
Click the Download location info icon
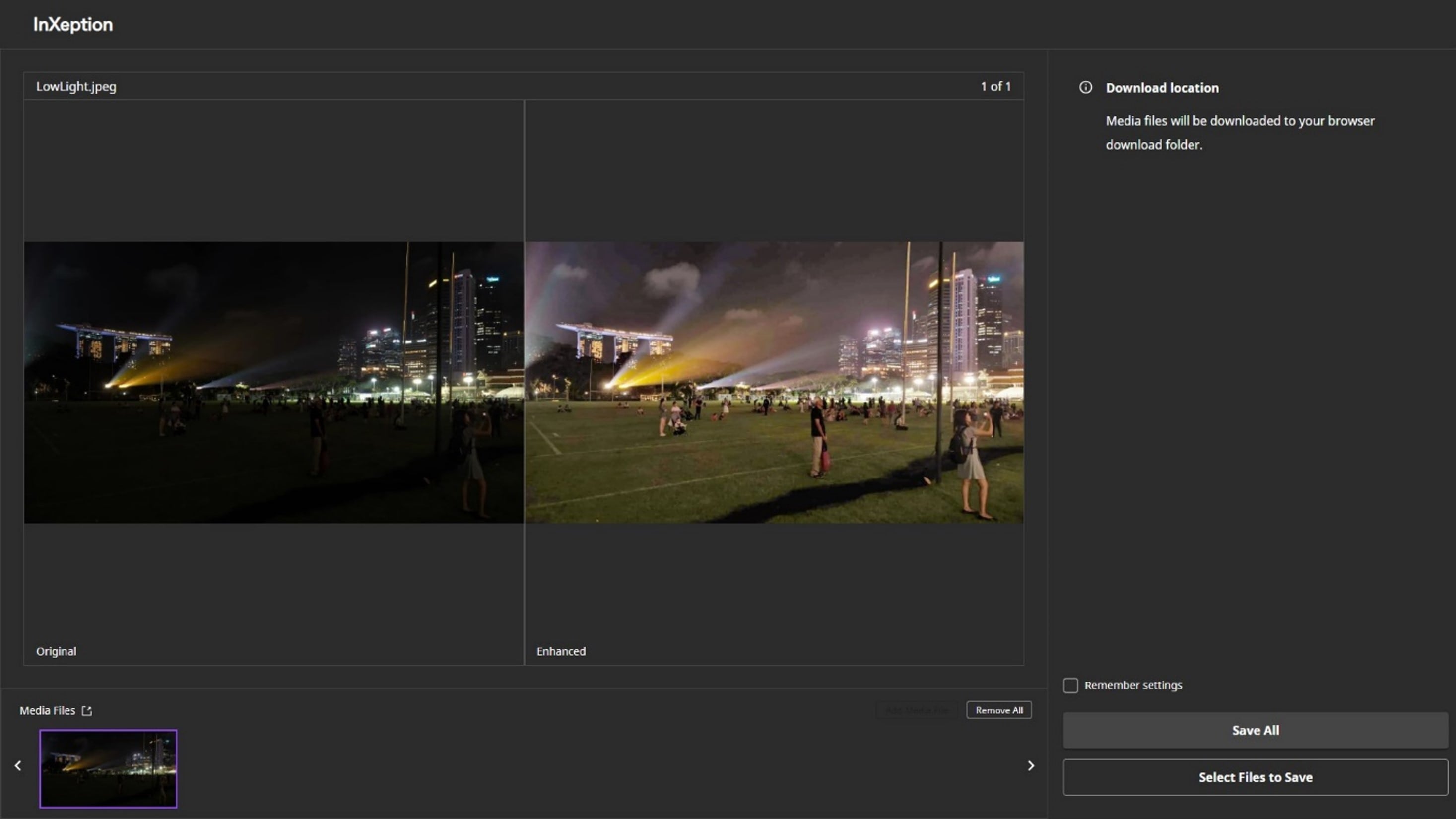coord(1085,88)
